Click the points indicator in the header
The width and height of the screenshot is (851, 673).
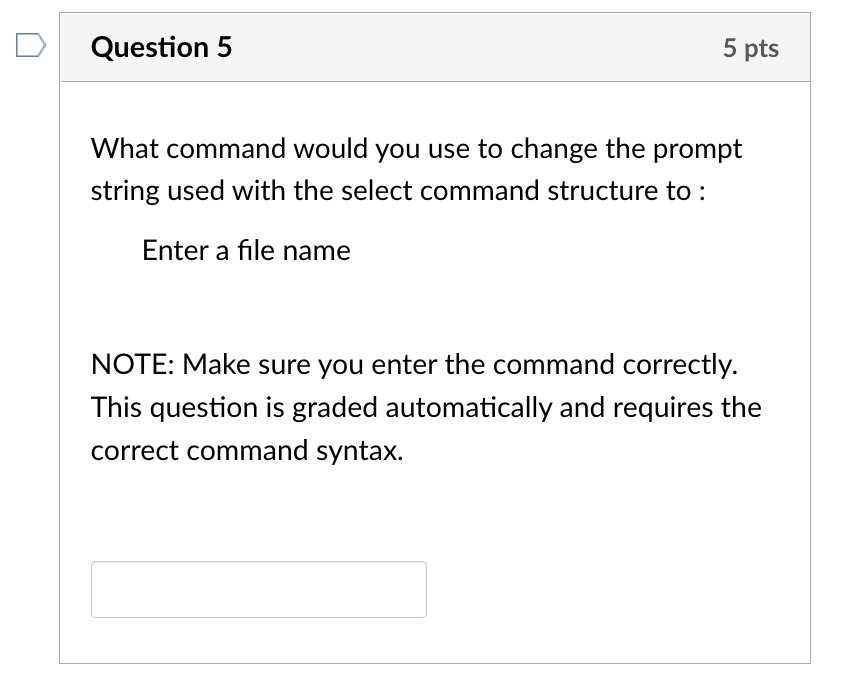pyautogui.click(x=751, y=48)
